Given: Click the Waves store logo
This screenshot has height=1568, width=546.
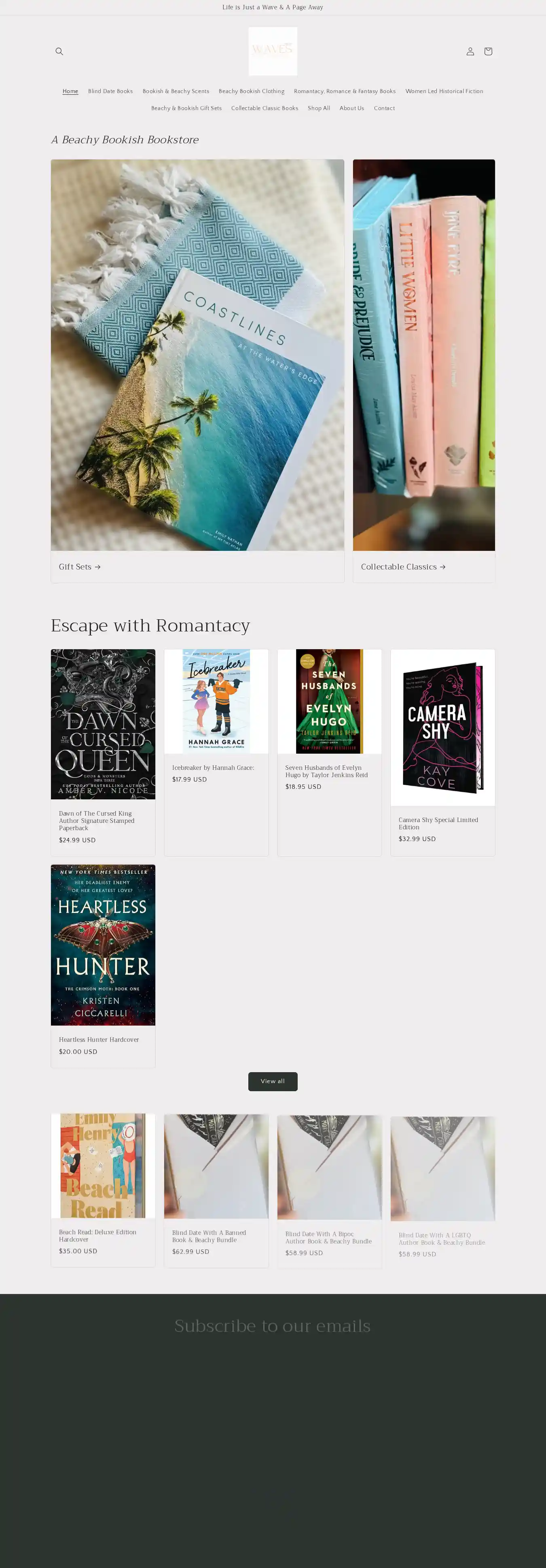Looking at the screenshot, I should [x=273, y=51].
